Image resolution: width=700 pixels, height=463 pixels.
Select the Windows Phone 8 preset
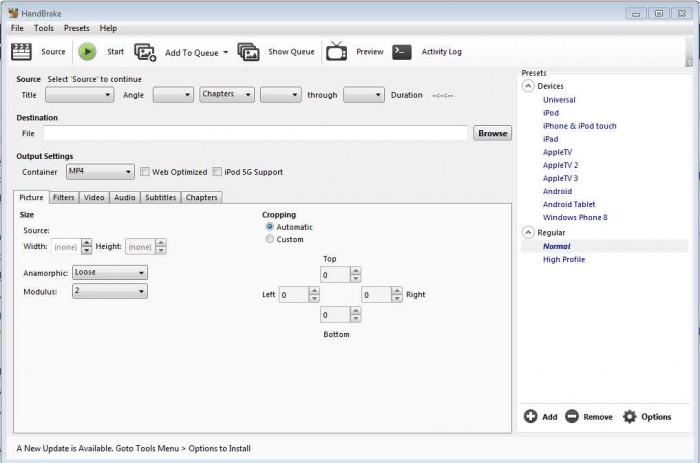pyautogui.click(x=575, y=217)
